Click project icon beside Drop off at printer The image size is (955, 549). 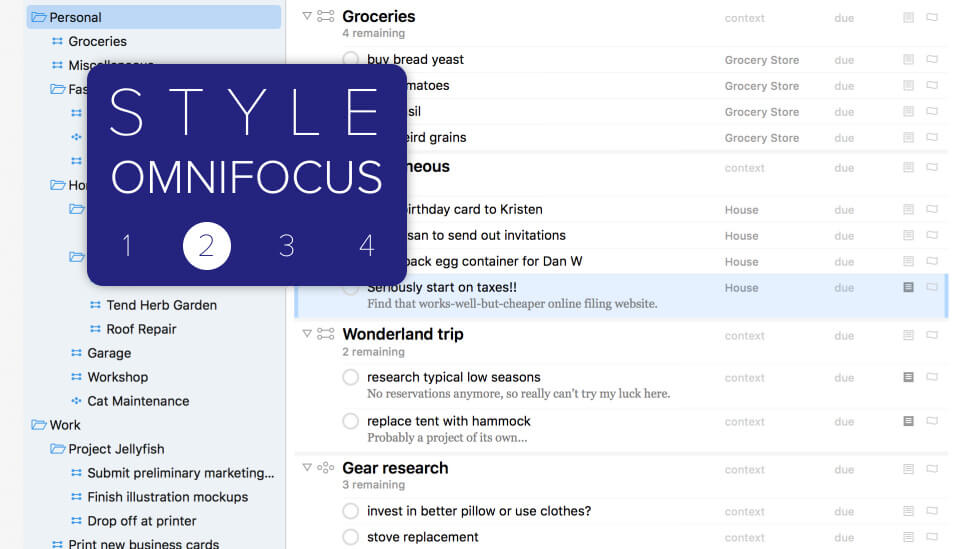tap(76, 521)
